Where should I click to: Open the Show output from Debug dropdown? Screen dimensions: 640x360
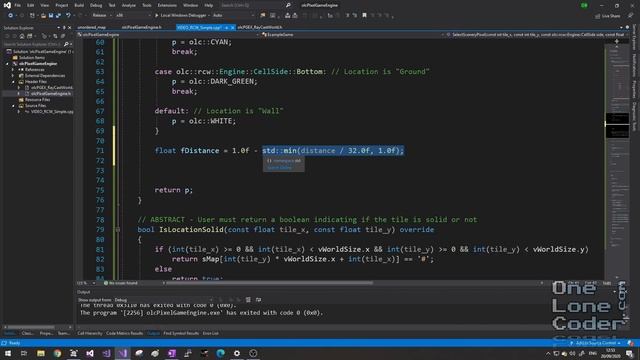(x=163, y=300)
